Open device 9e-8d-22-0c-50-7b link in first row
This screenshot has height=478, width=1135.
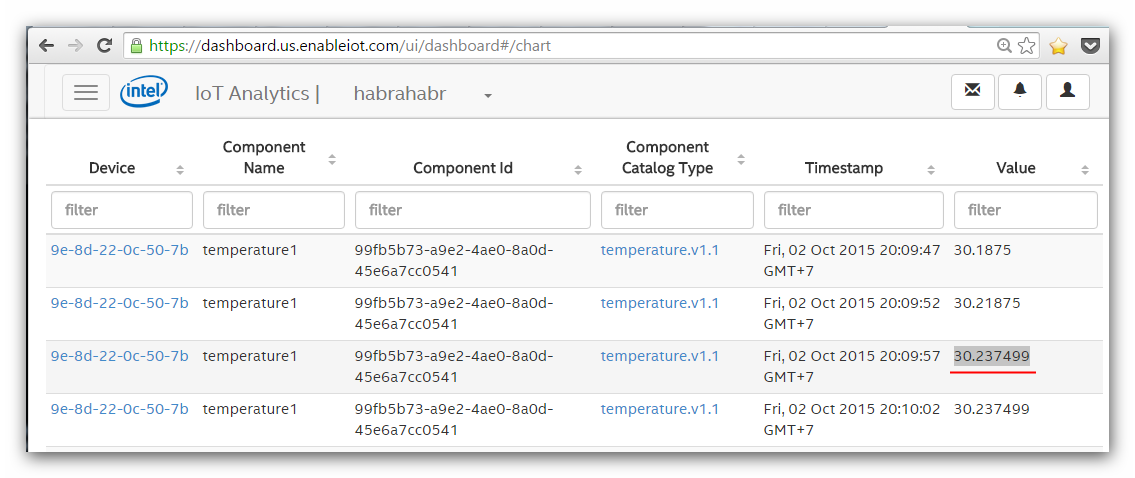click(119, 250)
